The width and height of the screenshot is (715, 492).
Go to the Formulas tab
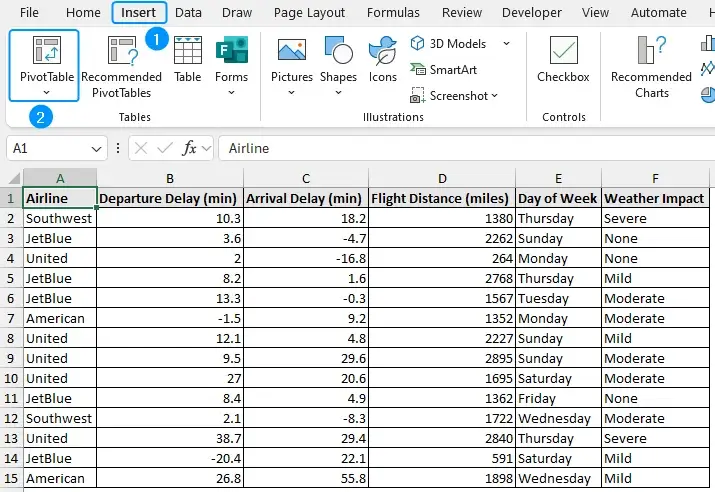point(393,12)
